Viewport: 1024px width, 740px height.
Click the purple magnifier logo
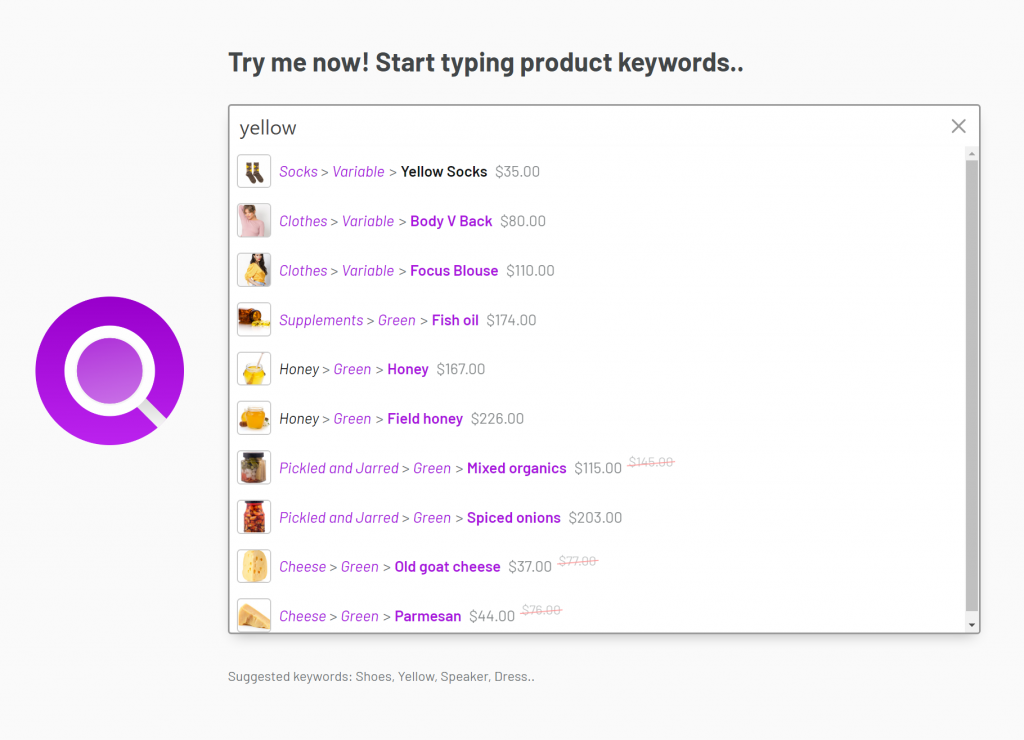coord(109,370)
